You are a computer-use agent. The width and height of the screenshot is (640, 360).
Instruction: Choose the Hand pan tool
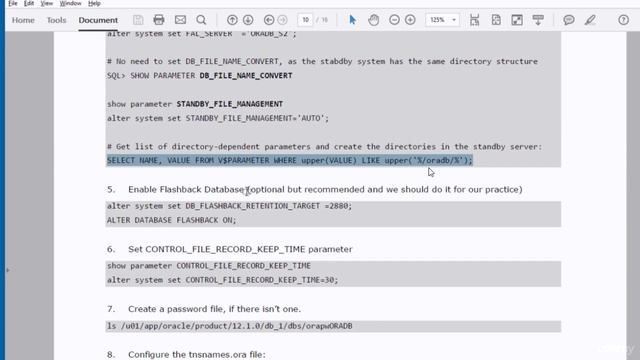(x=373, y=20)
